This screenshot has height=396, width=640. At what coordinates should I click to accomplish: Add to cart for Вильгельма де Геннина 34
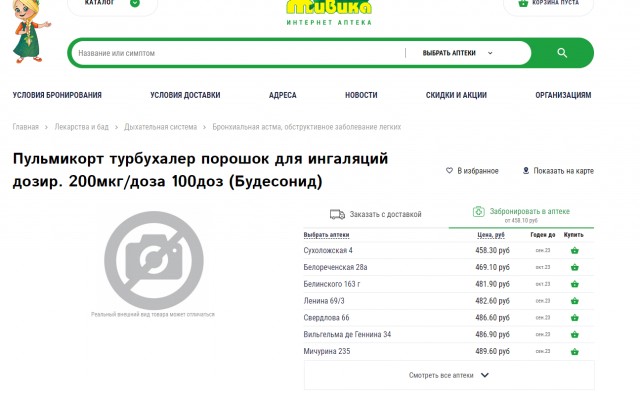(575, 334)
